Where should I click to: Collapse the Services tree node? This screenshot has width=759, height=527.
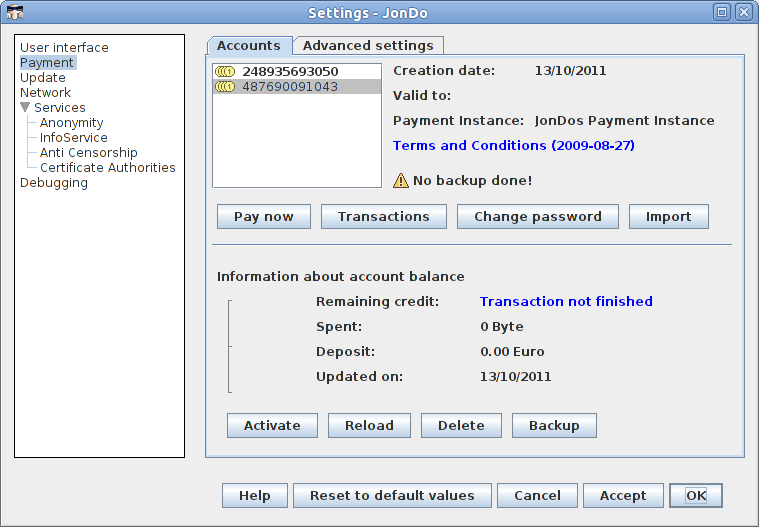(x=25, y=107)
